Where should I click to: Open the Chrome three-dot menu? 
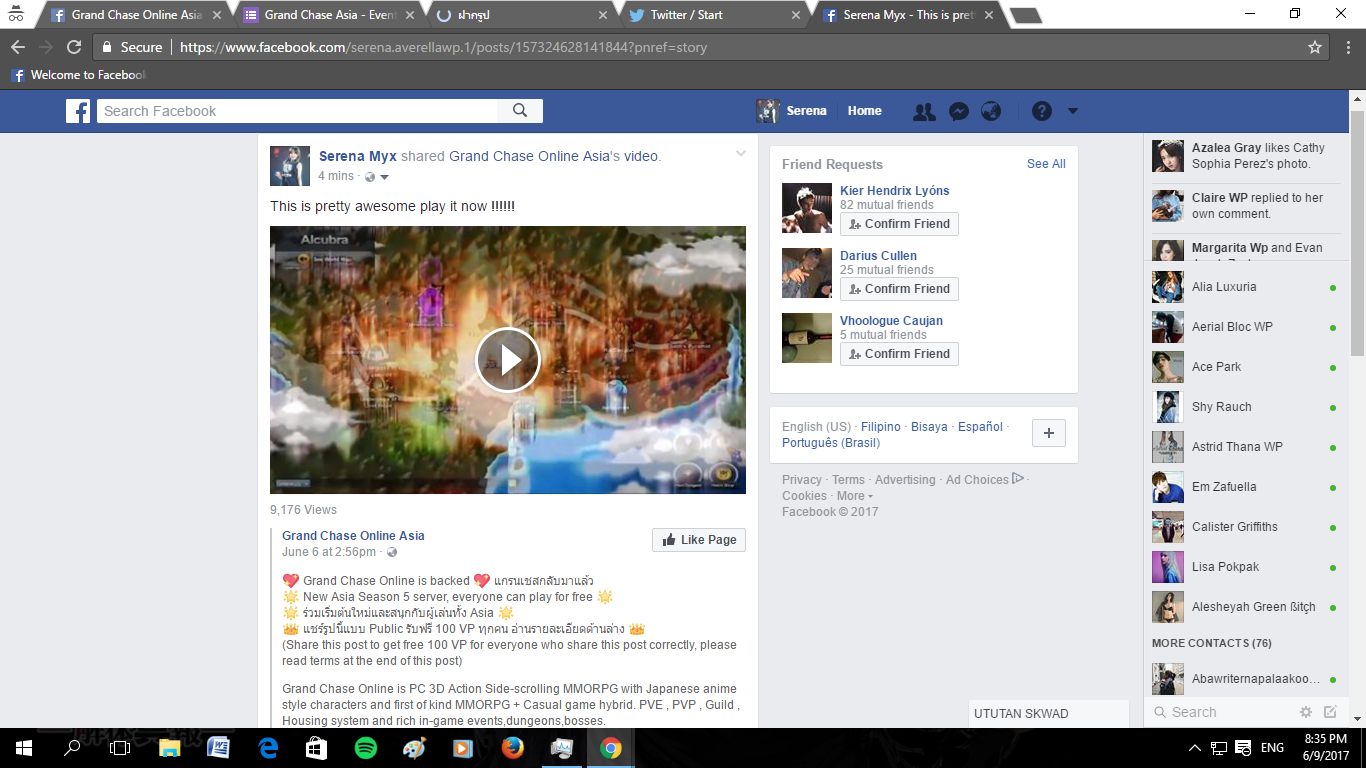click(1349, 47)
